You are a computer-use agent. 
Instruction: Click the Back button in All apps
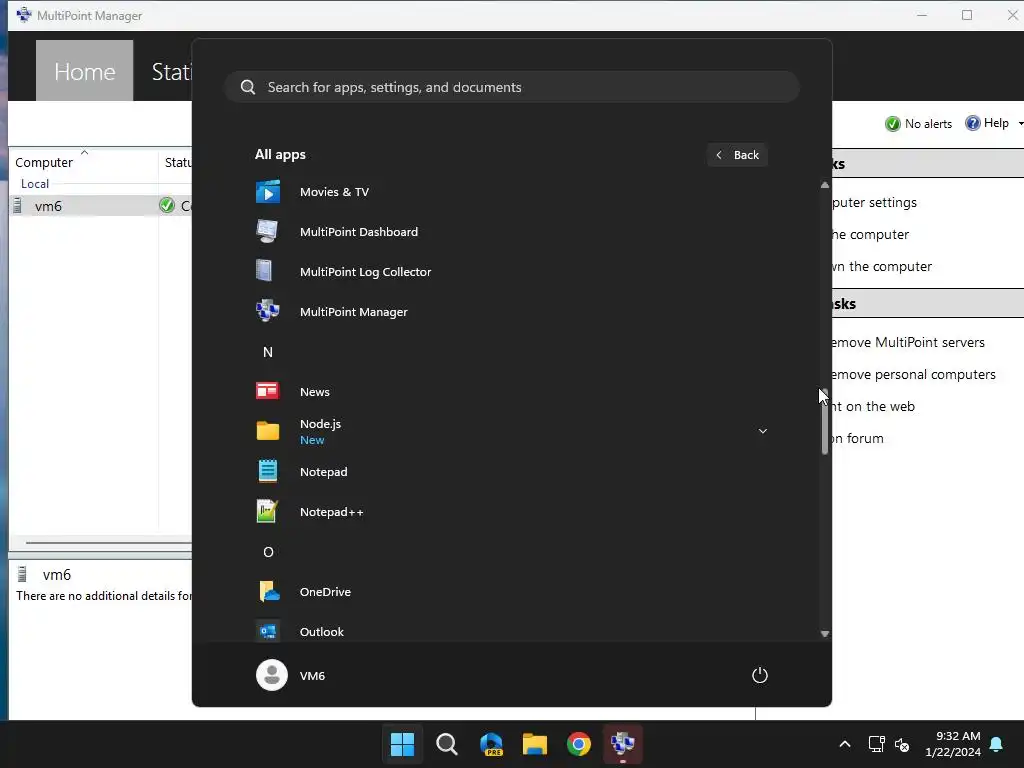(x=737, y=155)
